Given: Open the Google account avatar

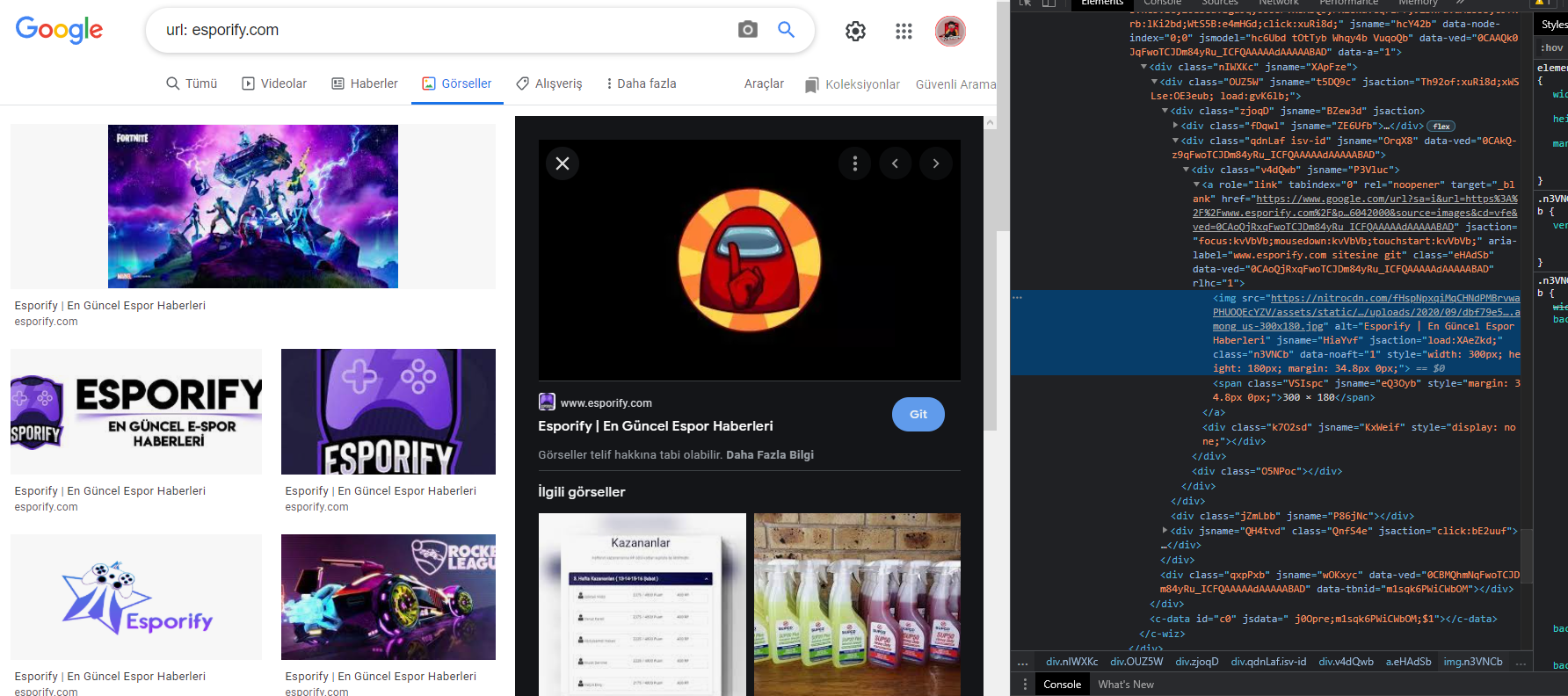Looking at the screenshot, I should [x=950, y=32].
